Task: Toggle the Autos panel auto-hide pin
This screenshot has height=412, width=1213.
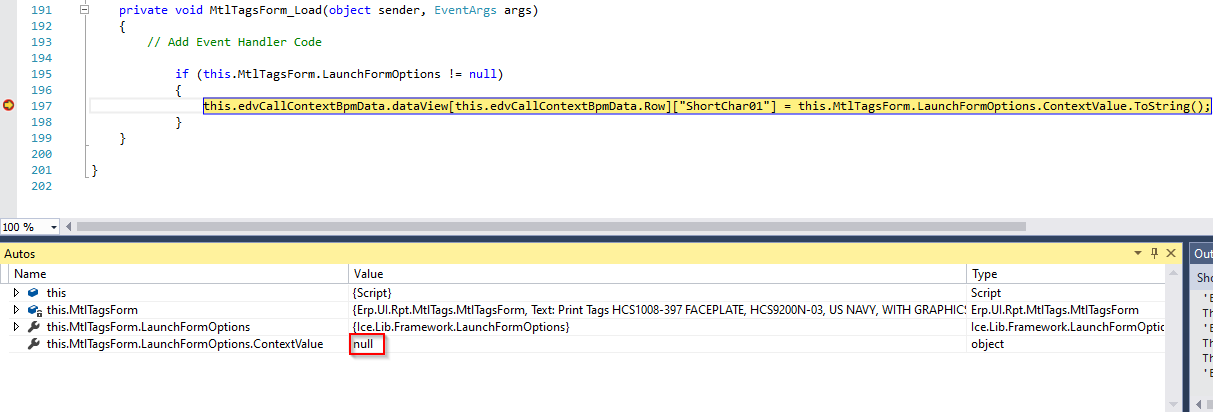Action: [1154, 254]
